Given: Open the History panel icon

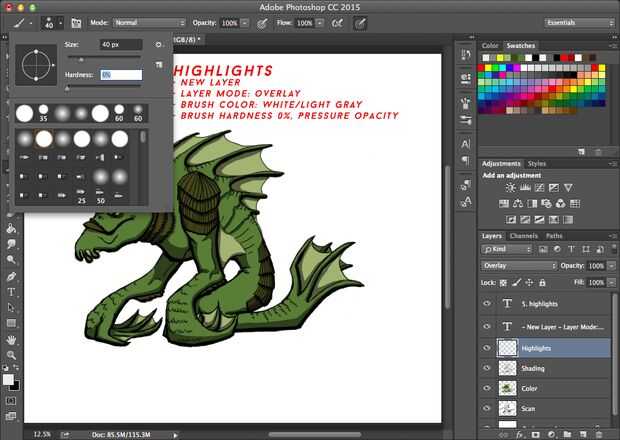Looking at the screenshot, I should coord(465,53).
